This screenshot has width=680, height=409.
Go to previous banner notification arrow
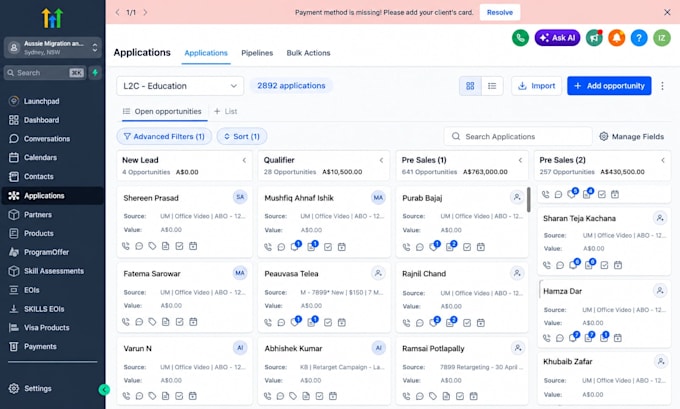coord(118,13)
